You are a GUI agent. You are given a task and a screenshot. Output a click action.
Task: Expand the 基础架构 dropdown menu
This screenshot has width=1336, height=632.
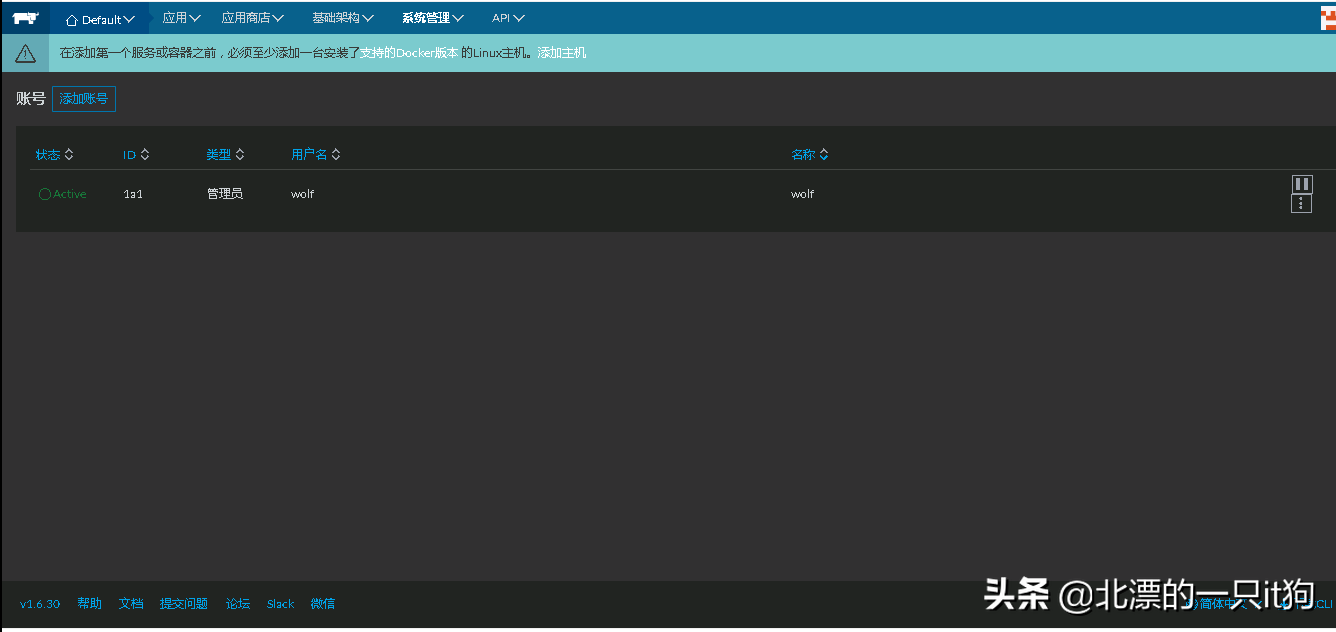click(x=342, y=18)
